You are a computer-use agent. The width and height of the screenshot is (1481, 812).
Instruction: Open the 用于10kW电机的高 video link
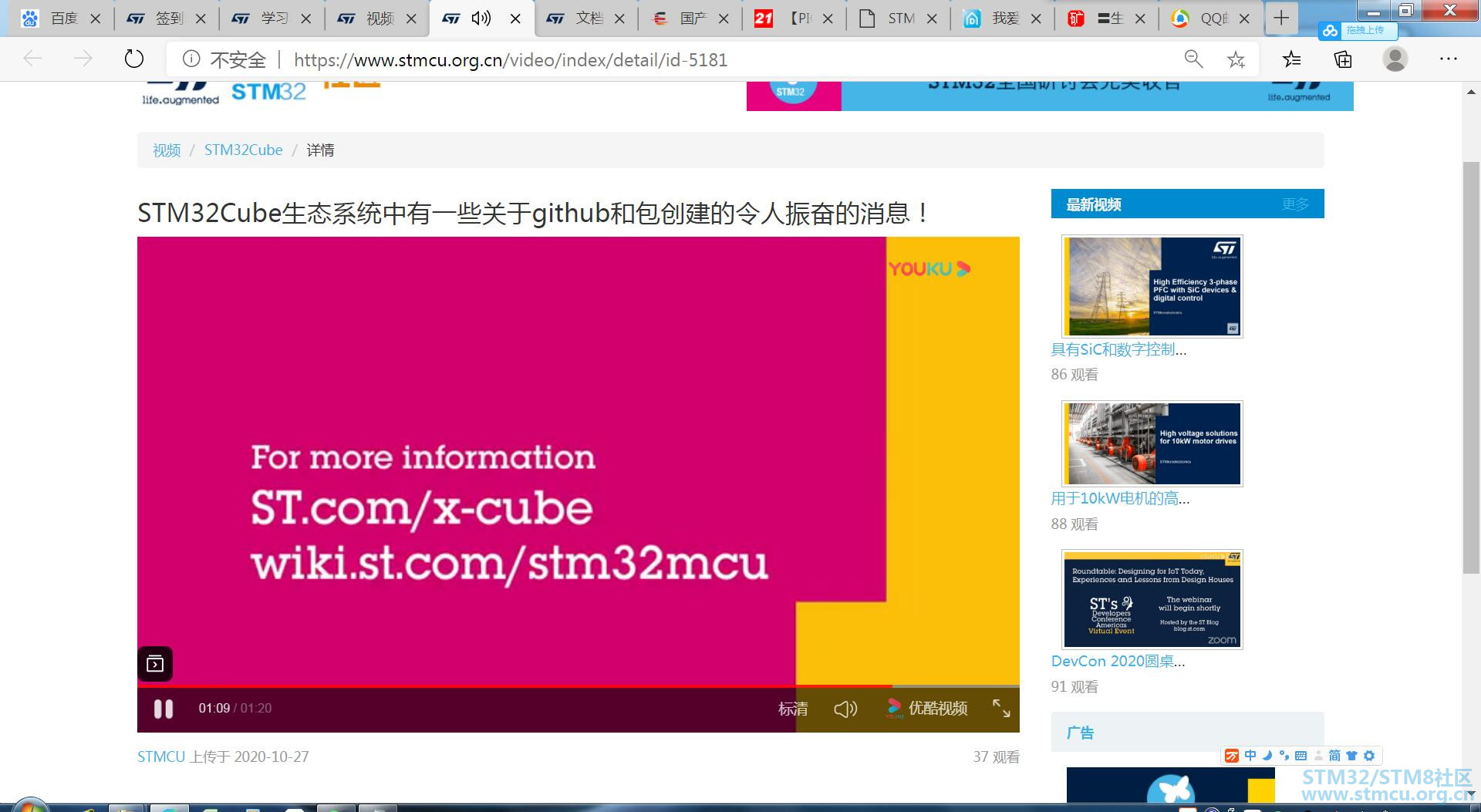point(1120,499)
